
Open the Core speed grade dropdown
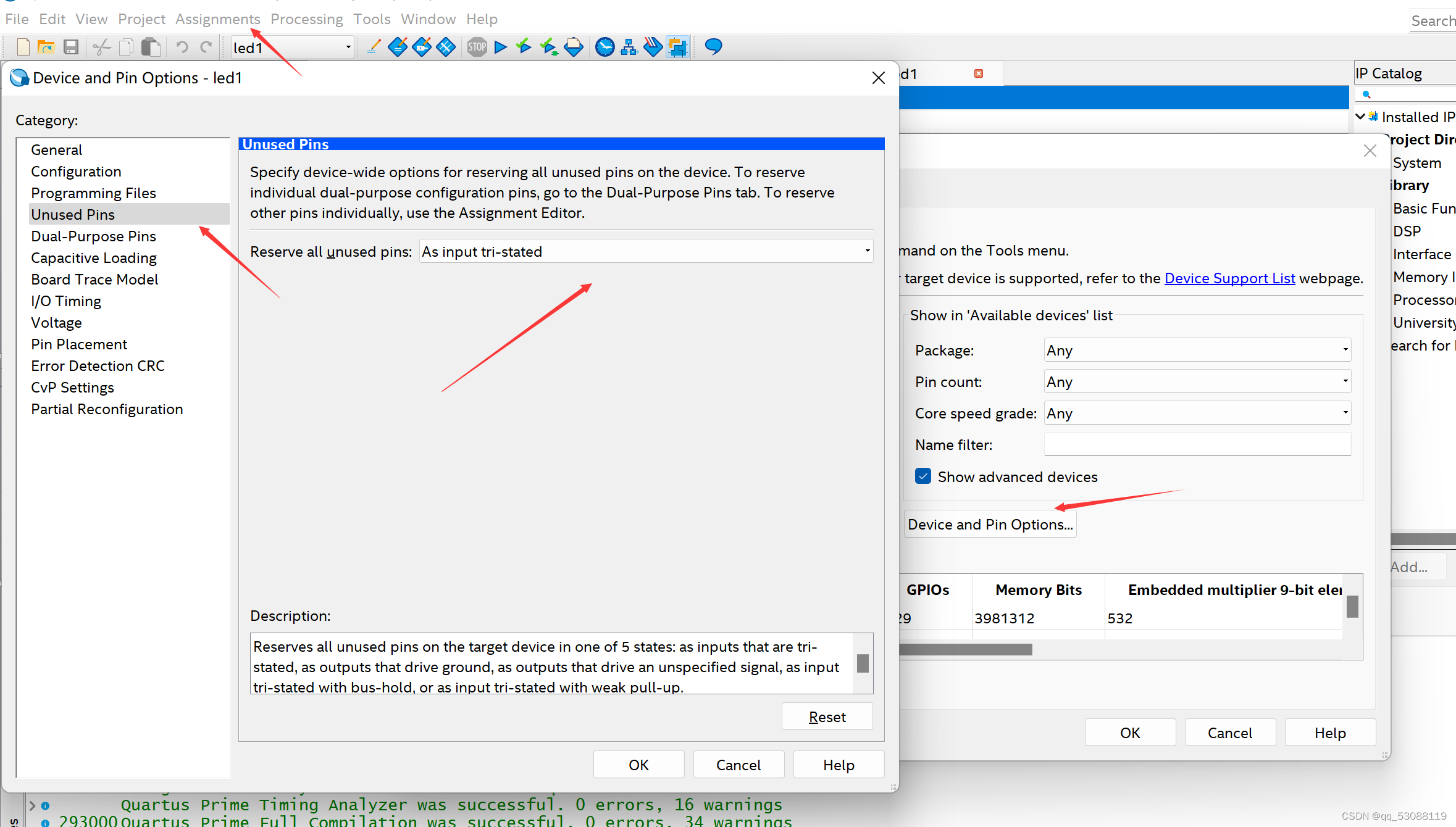[1197, 413]
